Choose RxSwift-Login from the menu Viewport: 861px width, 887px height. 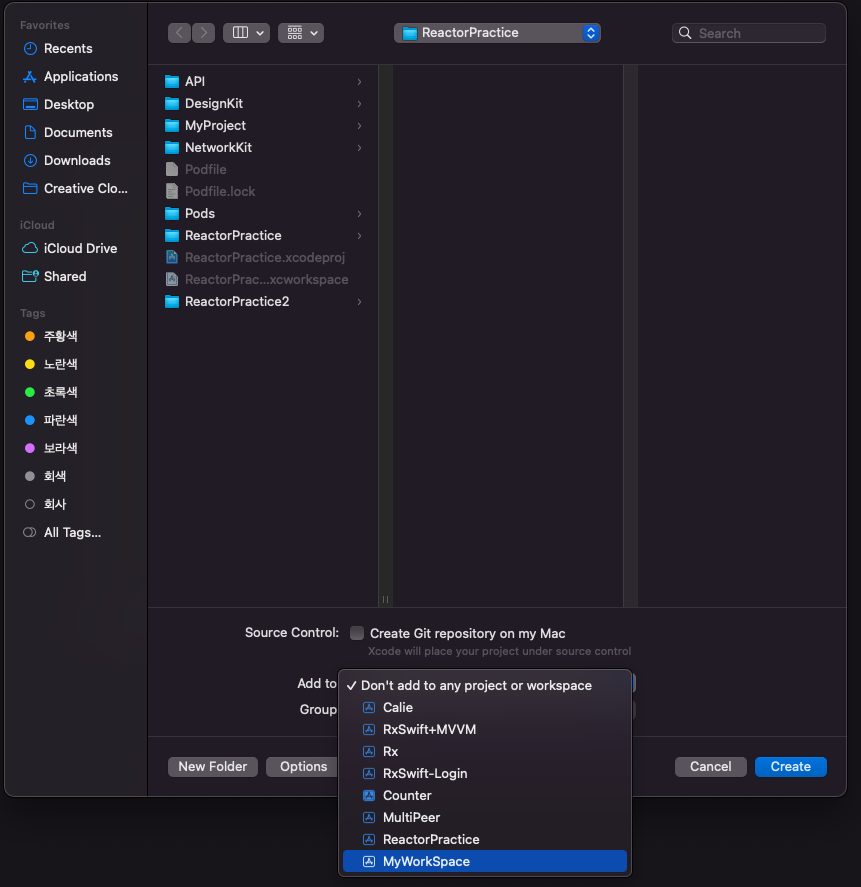[x=485, y=773]
